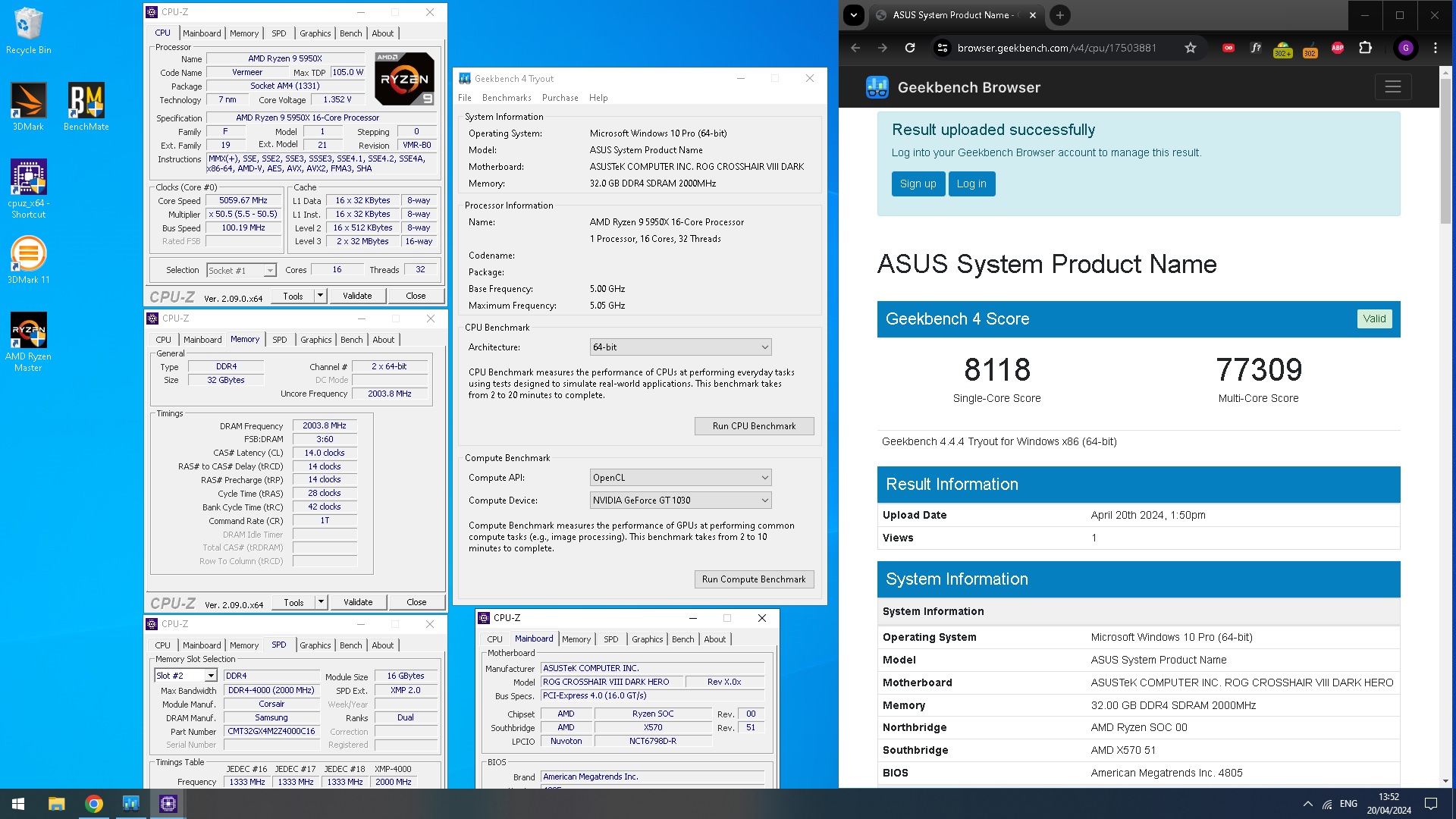This screenshot has height=819, width=1456.
Task: Open the Chrome profile avatar G
Action: pos(1406,48)
